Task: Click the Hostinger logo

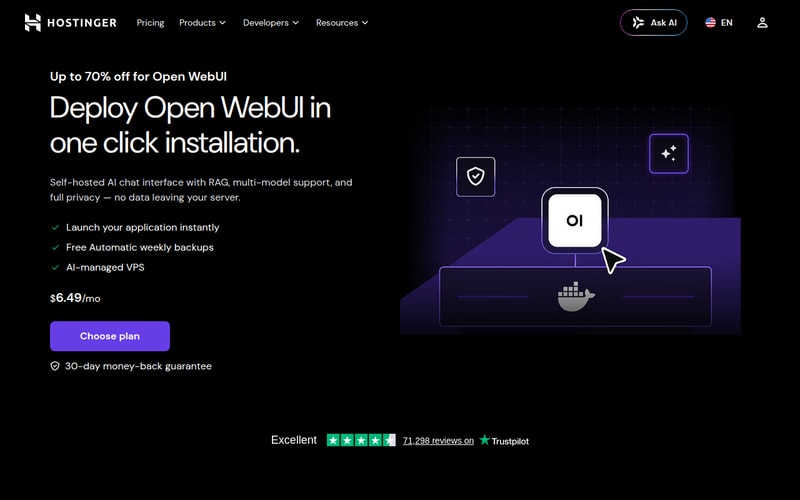Action: [70, 22]
